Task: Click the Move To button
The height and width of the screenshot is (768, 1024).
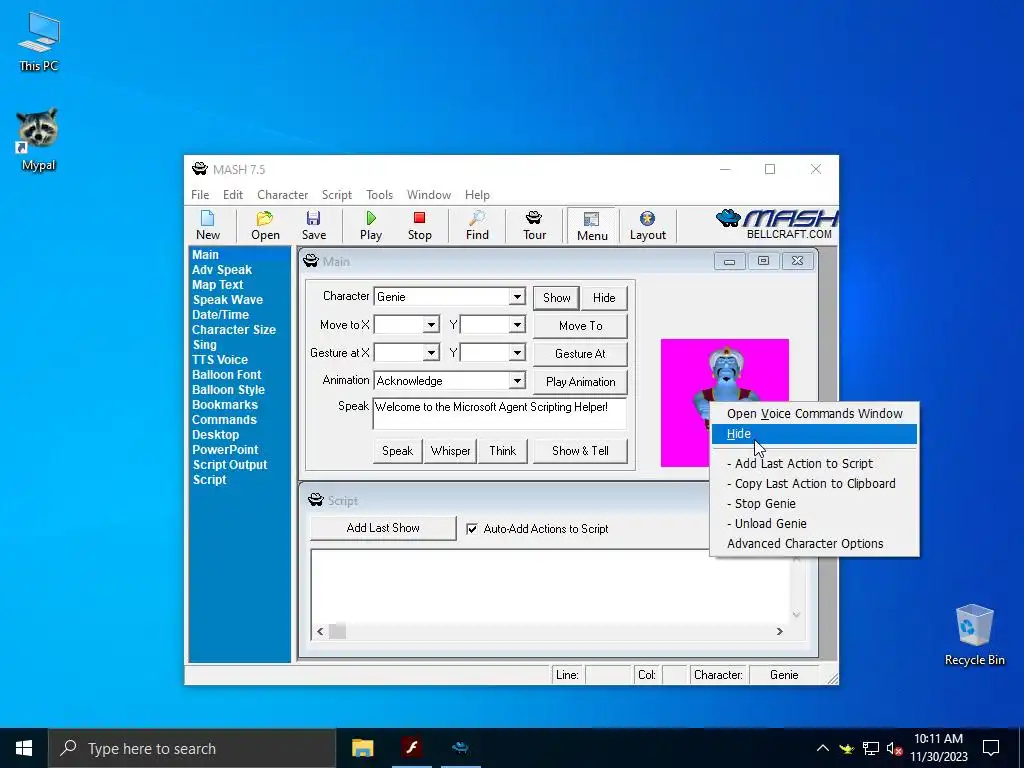Action: 581,326
